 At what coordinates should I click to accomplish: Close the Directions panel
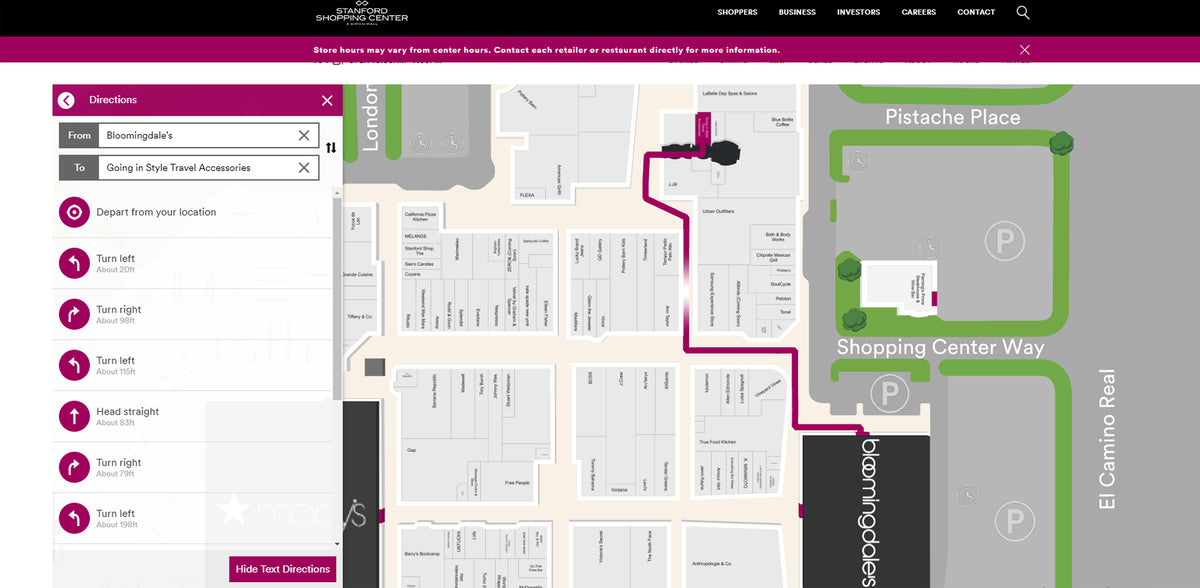(327, 100)
